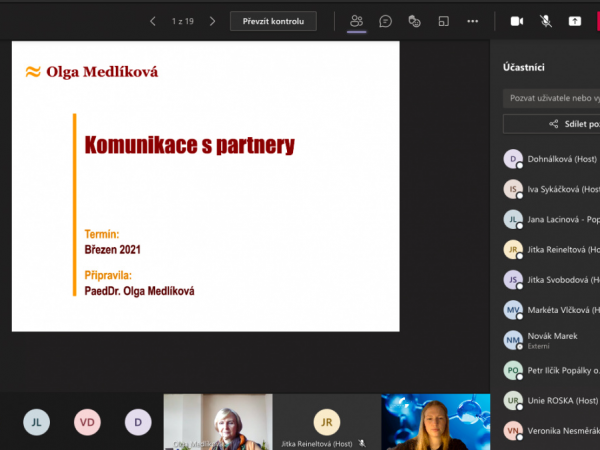Open breakout rooms icon in toolbar
The width and height of the screenshot is (600, 450).
tap(443, 21)
